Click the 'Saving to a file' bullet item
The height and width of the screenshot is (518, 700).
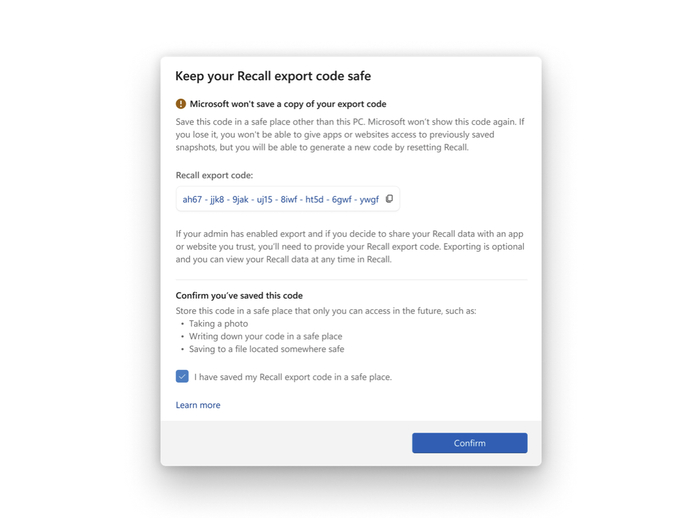pyautogui.click(x=267, y=350)
